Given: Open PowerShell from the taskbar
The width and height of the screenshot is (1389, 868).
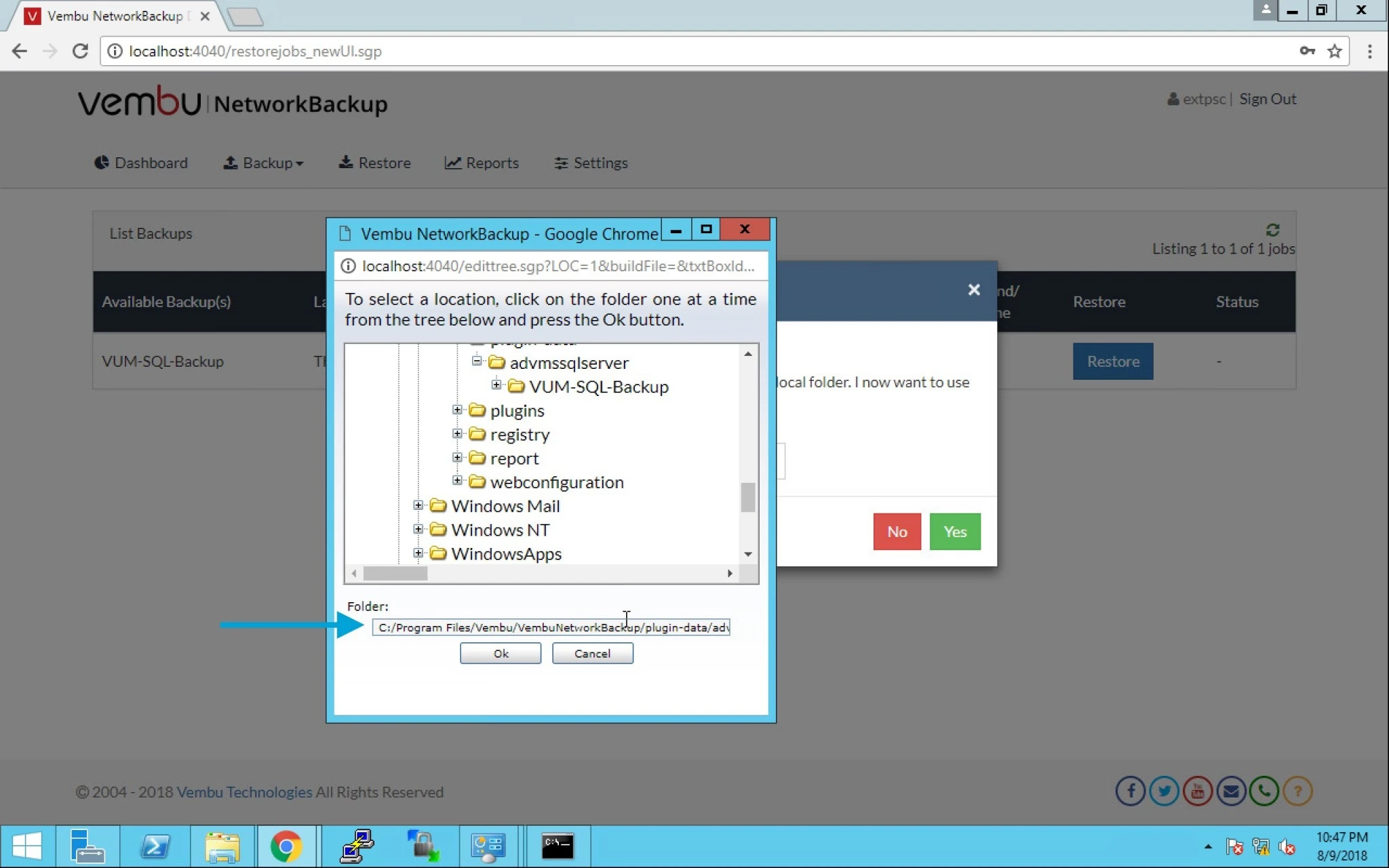Looking at the screenshot, I should pos(155,846).
